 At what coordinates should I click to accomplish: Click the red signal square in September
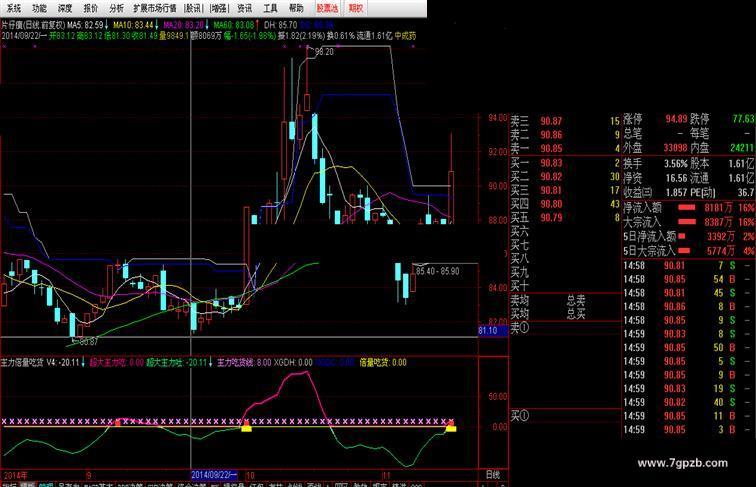point(117,423)
